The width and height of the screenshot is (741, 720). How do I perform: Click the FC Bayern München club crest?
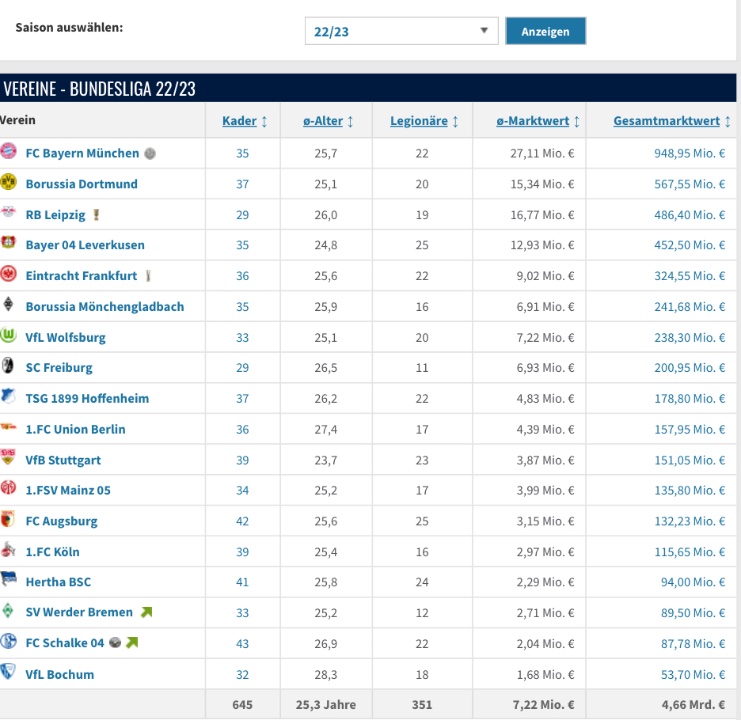tap(9, 152)
